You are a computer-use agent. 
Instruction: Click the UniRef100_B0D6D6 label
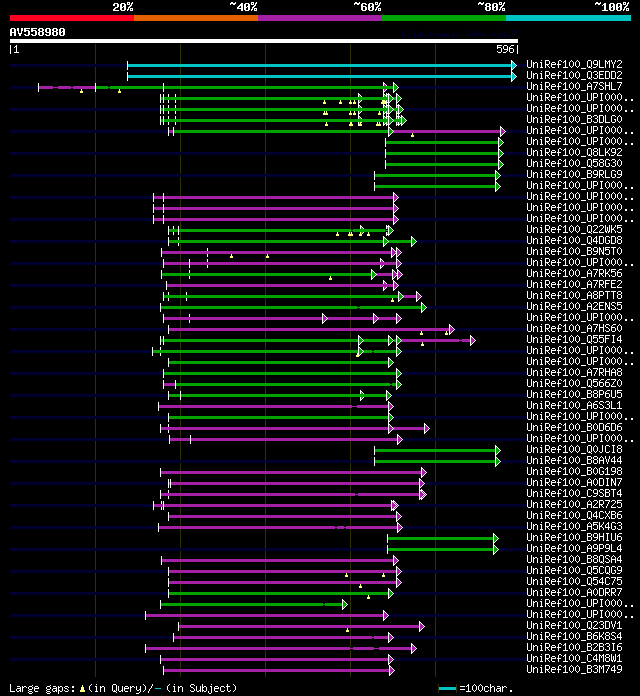[x=574, y=427]
